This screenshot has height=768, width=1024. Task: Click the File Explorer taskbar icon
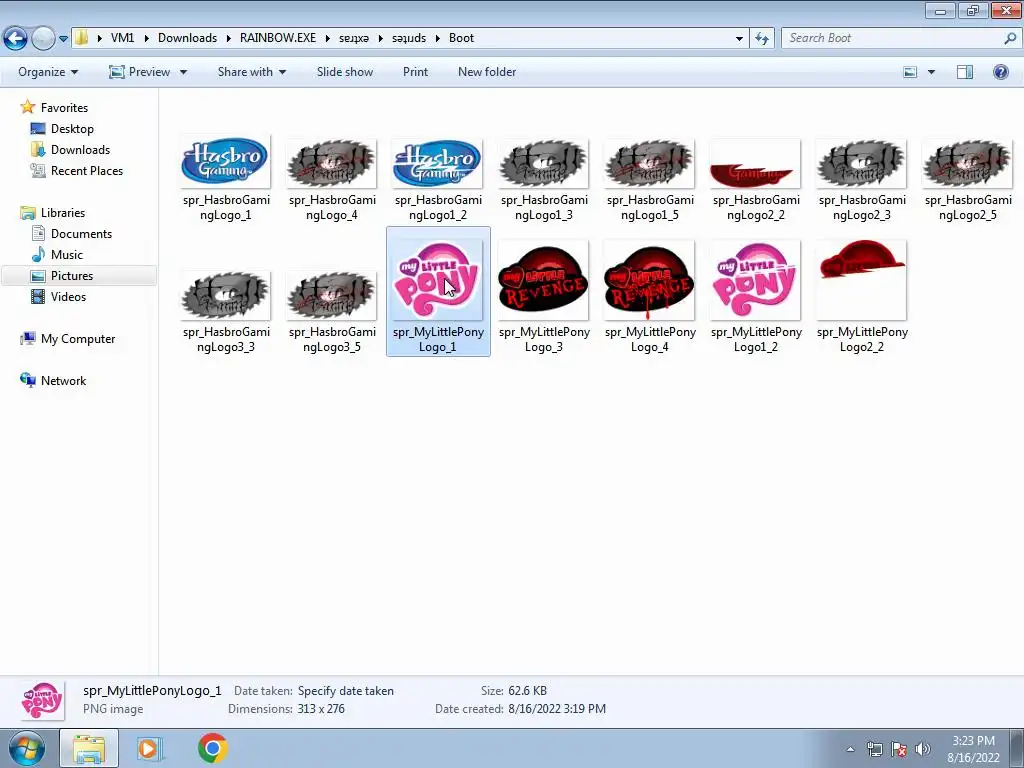click(89, 748)
